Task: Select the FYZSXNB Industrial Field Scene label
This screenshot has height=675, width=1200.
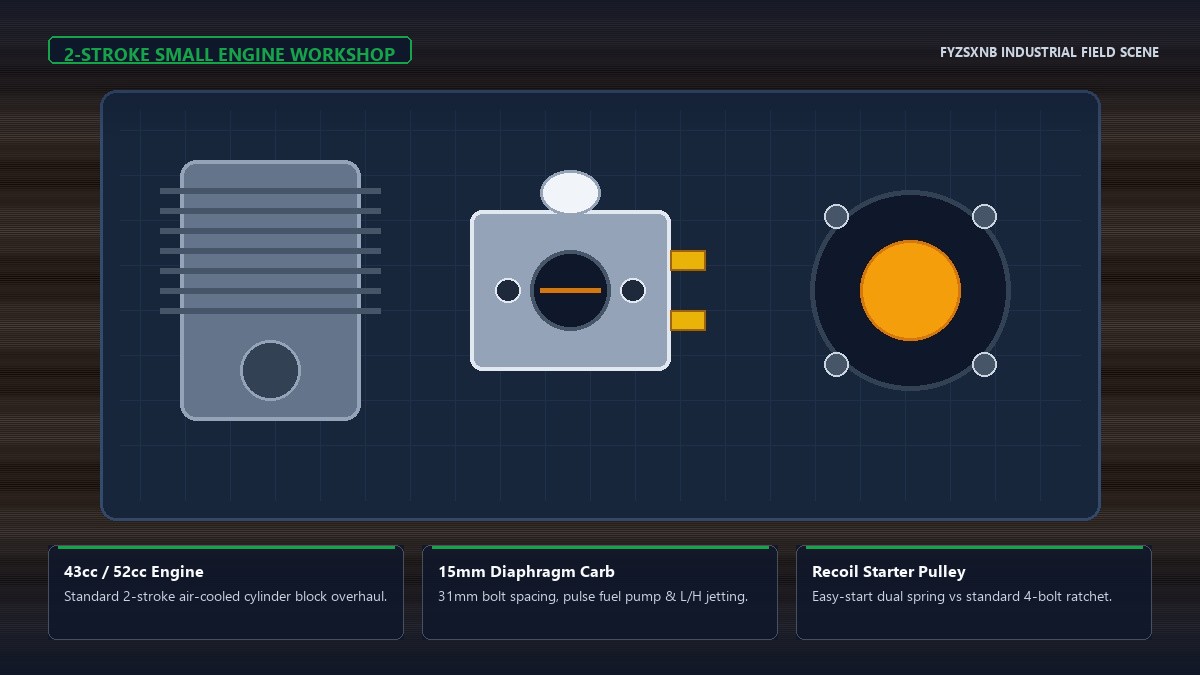Action: 1049,52
